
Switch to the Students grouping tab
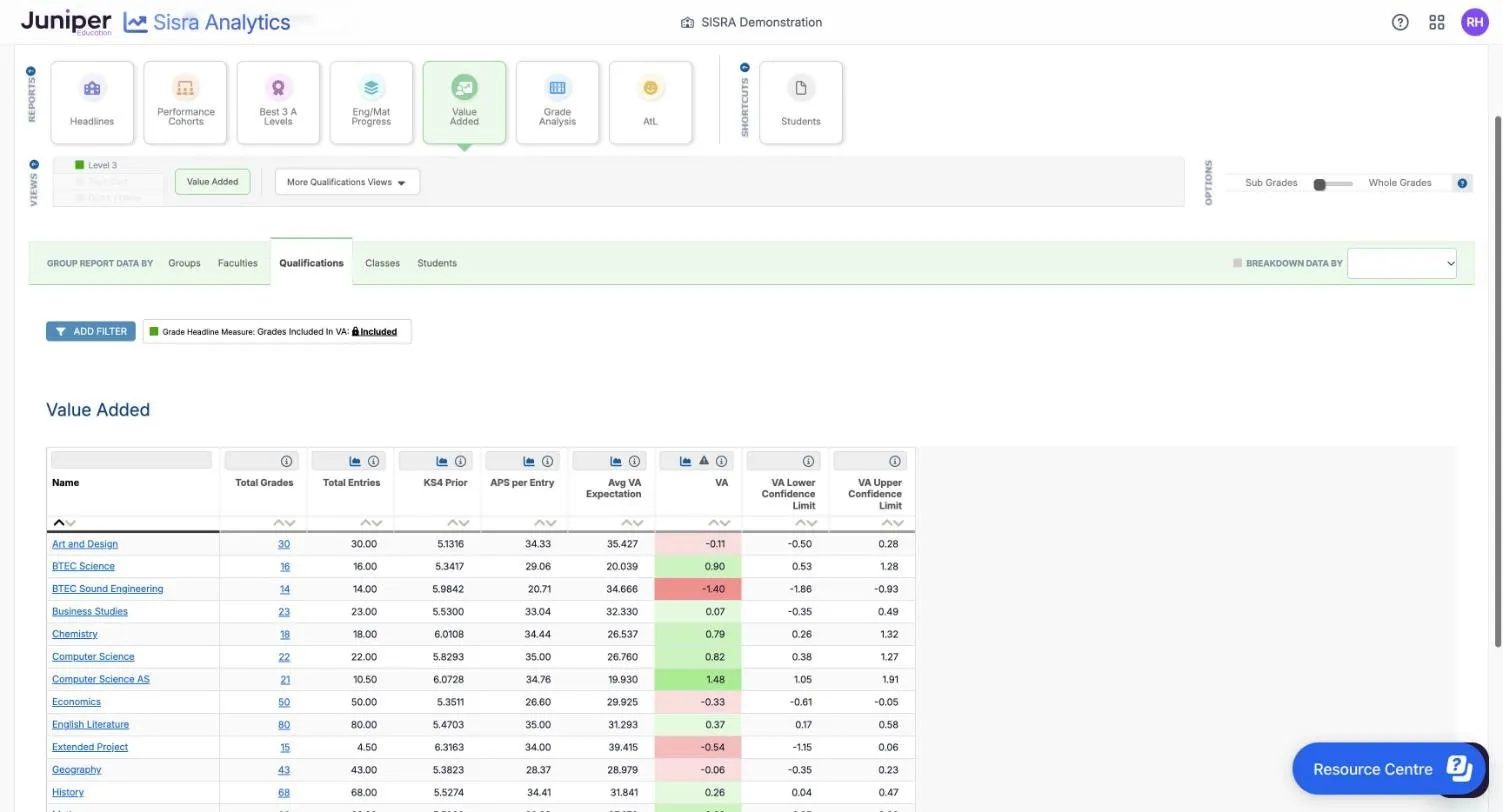437,263
